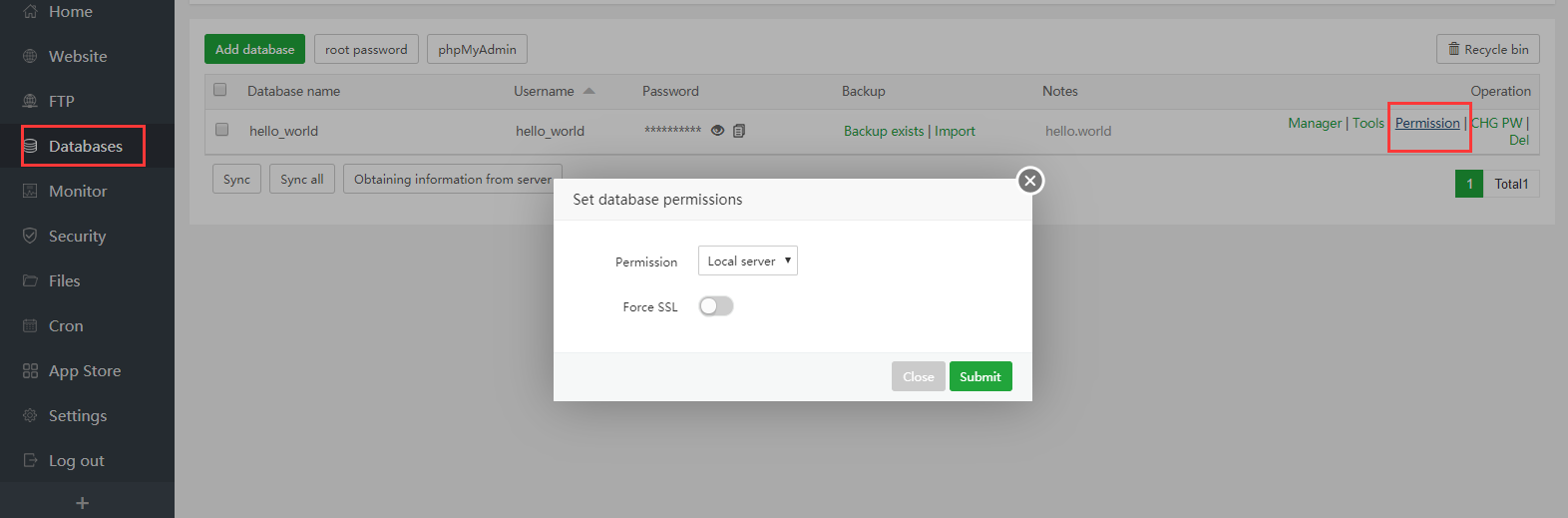Screen dimensions: 1568x518
Task: Close the permissions dialog with X icon
Action: (1030, 181)
